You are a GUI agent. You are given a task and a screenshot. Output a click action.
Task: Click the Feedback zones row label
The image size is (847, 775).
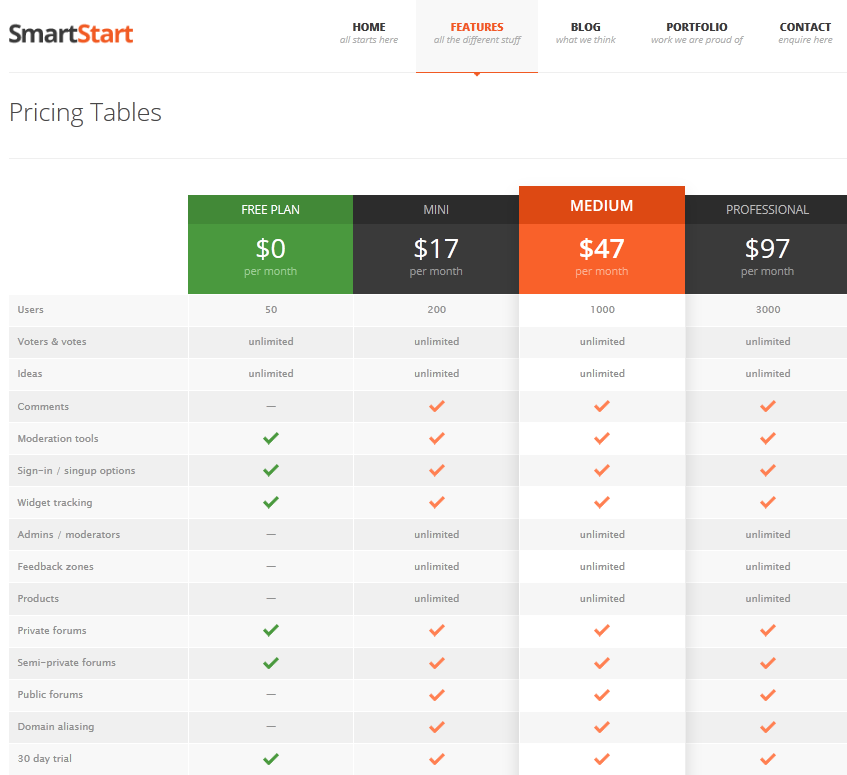pos(55,566)
